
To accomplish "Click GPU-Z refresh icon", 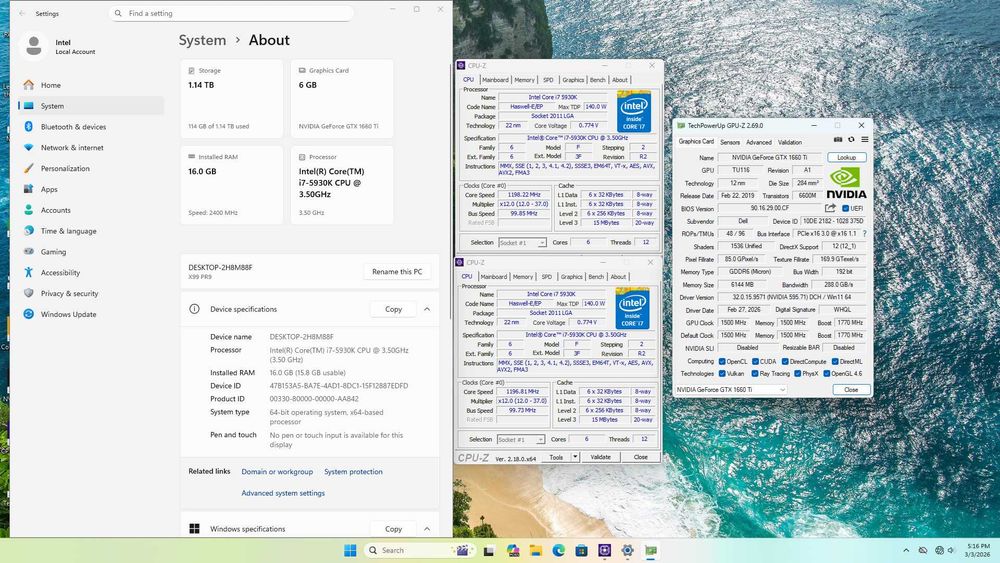I will 851,140.
